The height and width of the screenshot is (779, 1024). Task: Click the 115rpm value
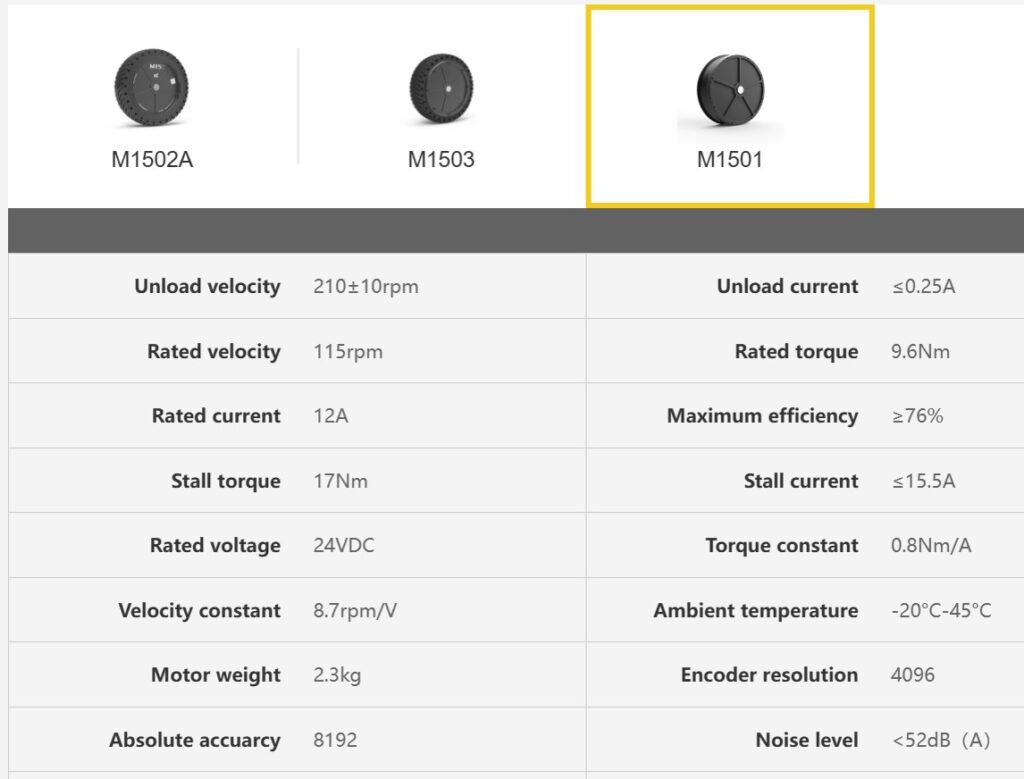point(348,351)
